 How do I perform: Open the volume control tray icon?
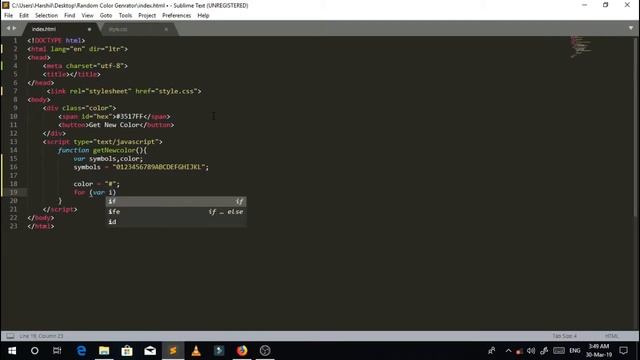531,351
